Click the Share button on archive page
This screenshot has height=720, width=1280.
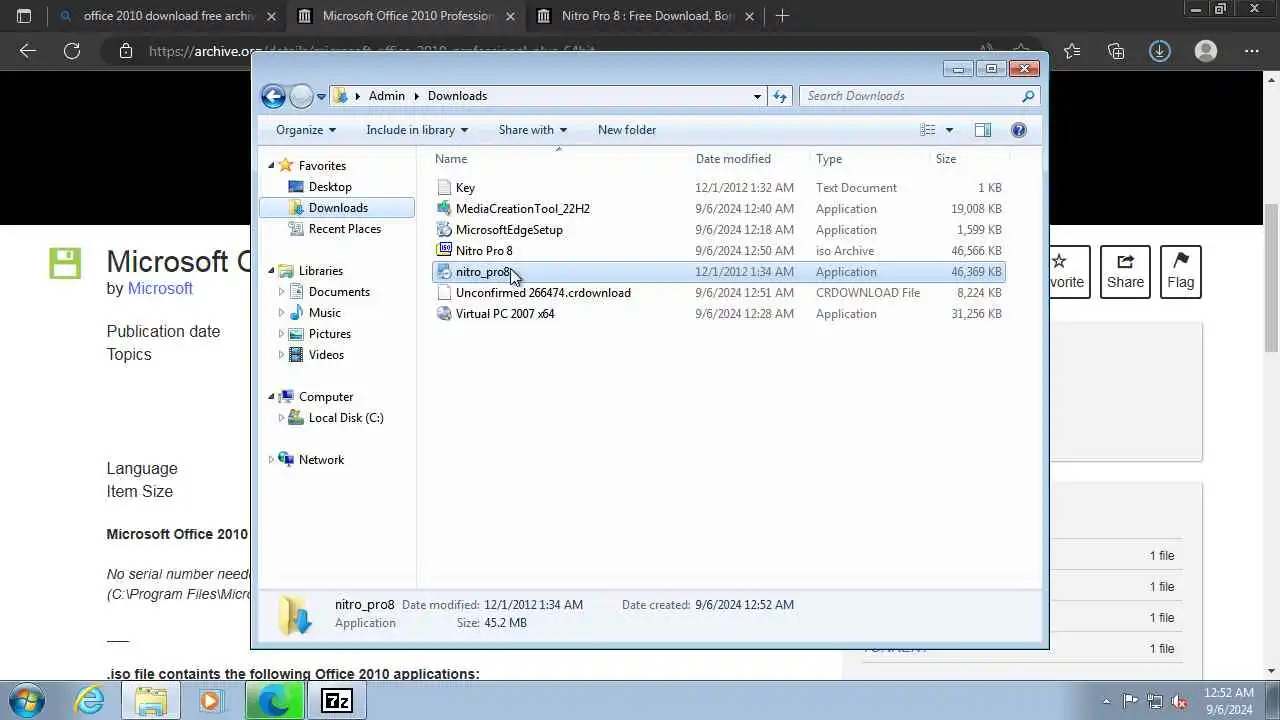click(1125, 272)
